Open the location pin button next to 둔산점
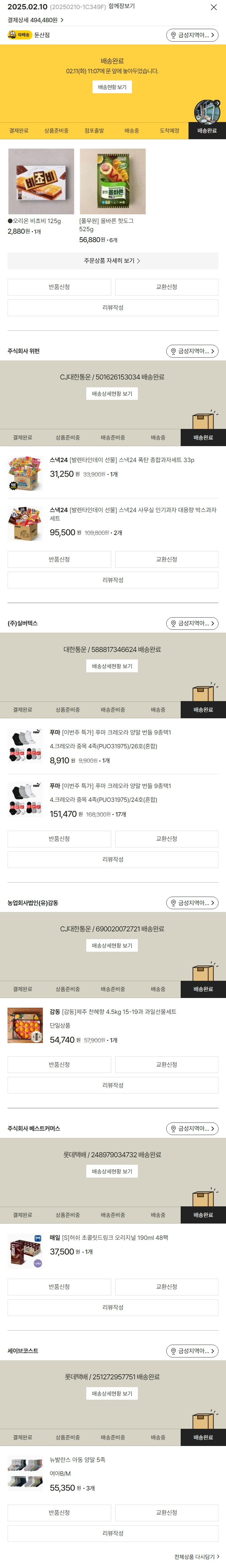 pyautogui.click(x=192, y=35)
